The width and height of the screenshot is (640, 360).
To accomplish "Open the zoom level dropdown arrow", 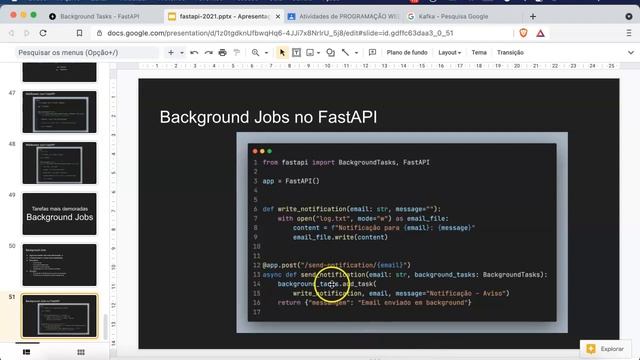I will pyautogui.click(x=266, y=53).
